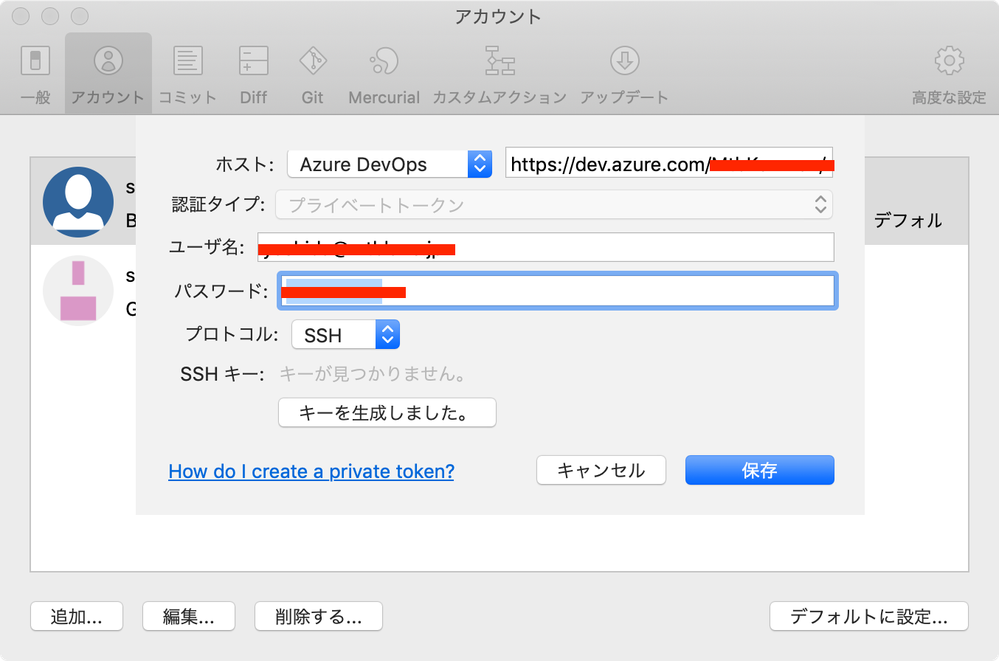This screenshot has height=661, width=999.
Task: Open the ホスト Azure DevOps dropdown
Action: pyautogui.click(x=389, y=164)
